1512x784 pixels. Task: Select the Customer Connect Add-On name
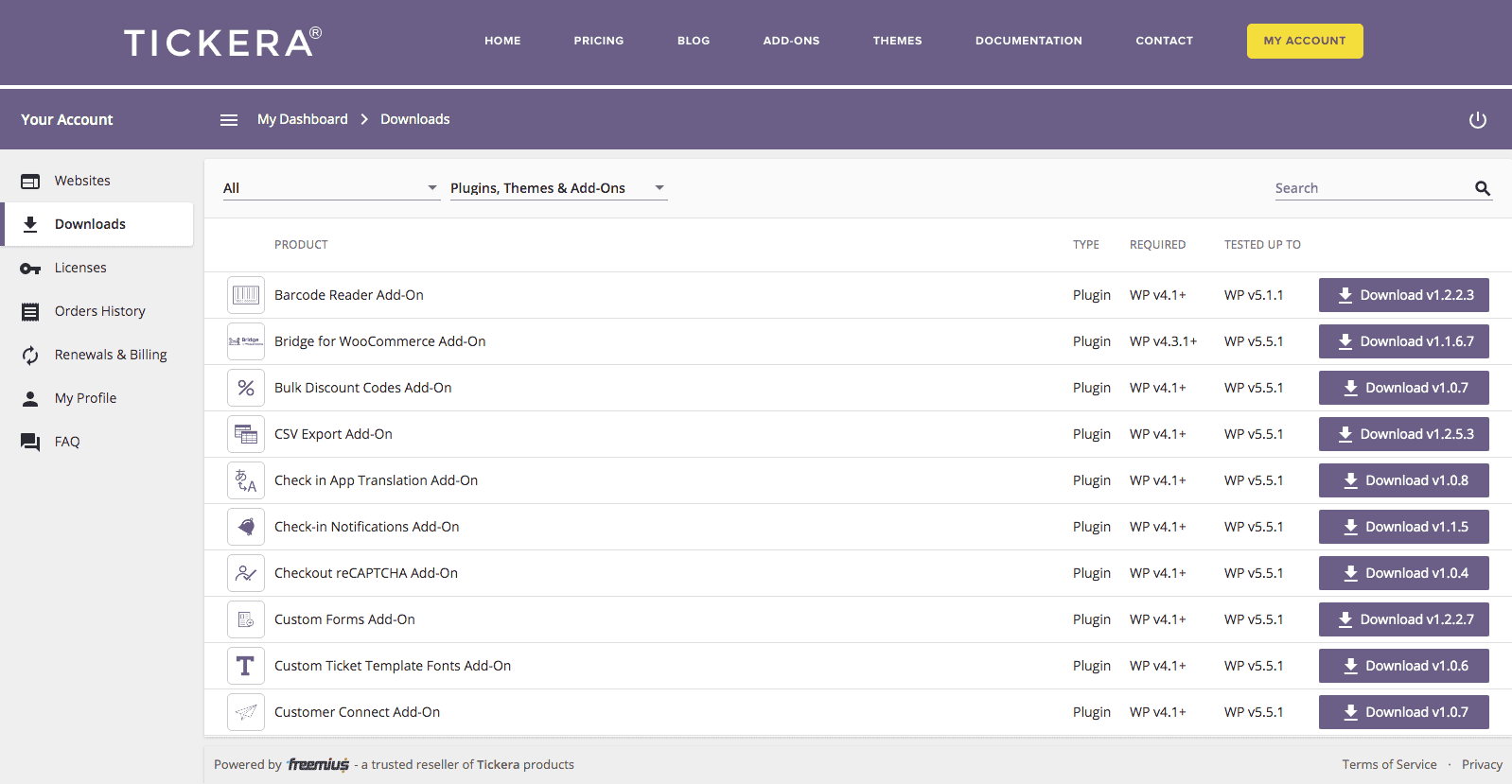click(357, 712)
